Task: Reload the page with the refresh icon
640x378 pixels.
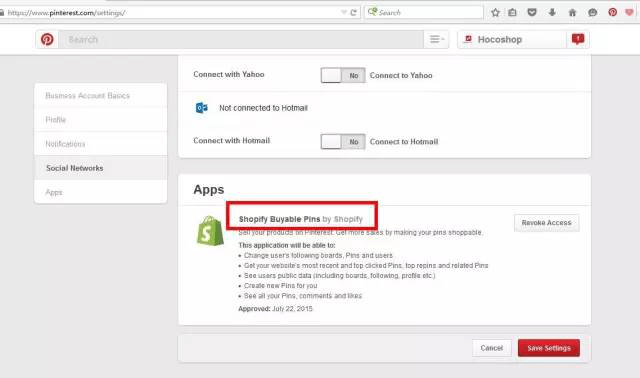Action: [353, 13]
